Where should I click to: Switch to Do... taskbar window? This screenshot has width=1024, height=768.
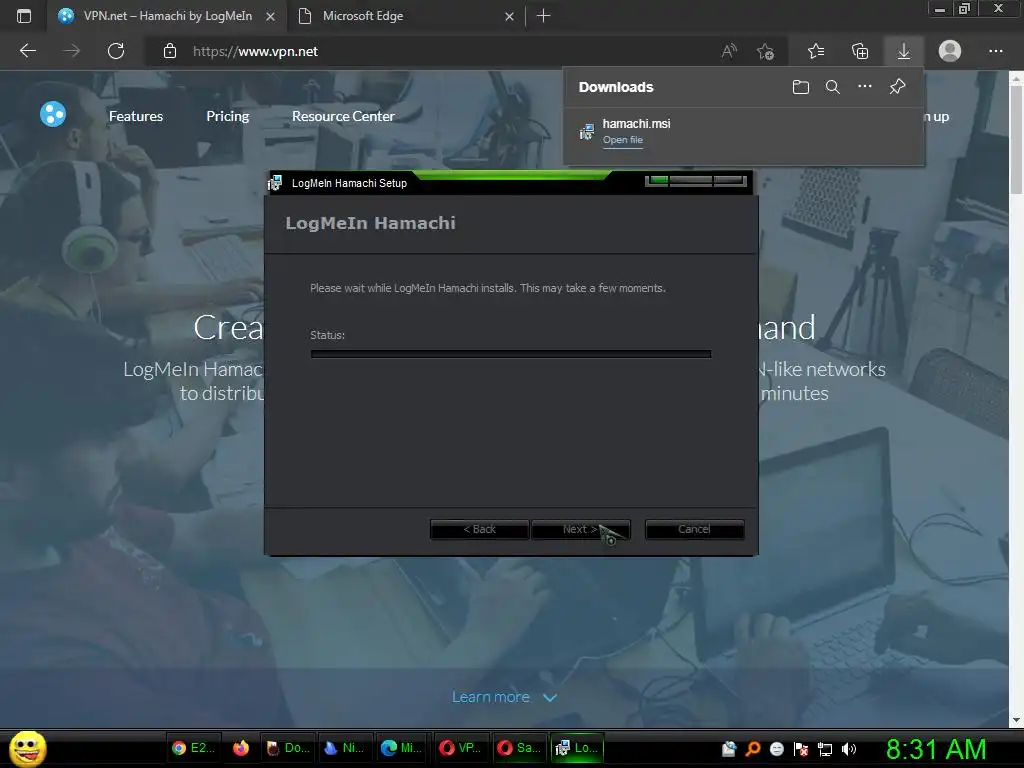click(x=288, y=748)
